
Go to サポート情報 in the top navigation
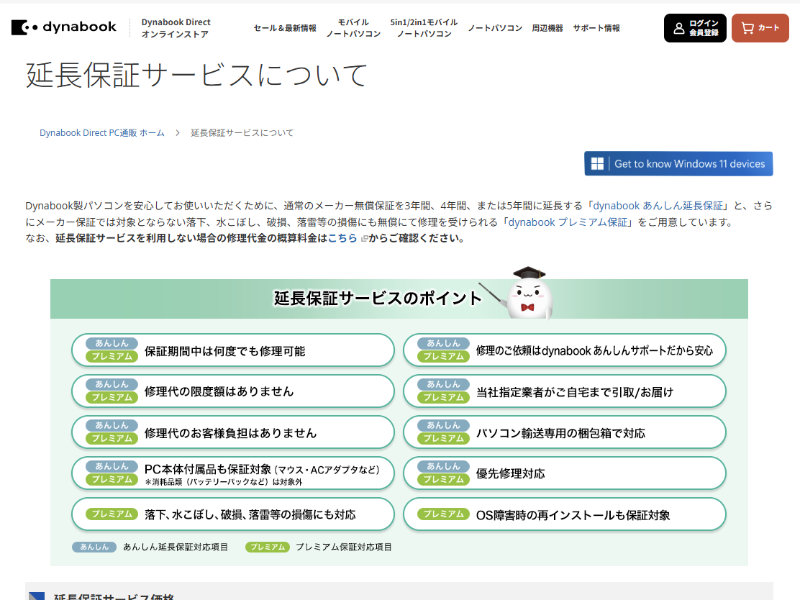[597, 28]
